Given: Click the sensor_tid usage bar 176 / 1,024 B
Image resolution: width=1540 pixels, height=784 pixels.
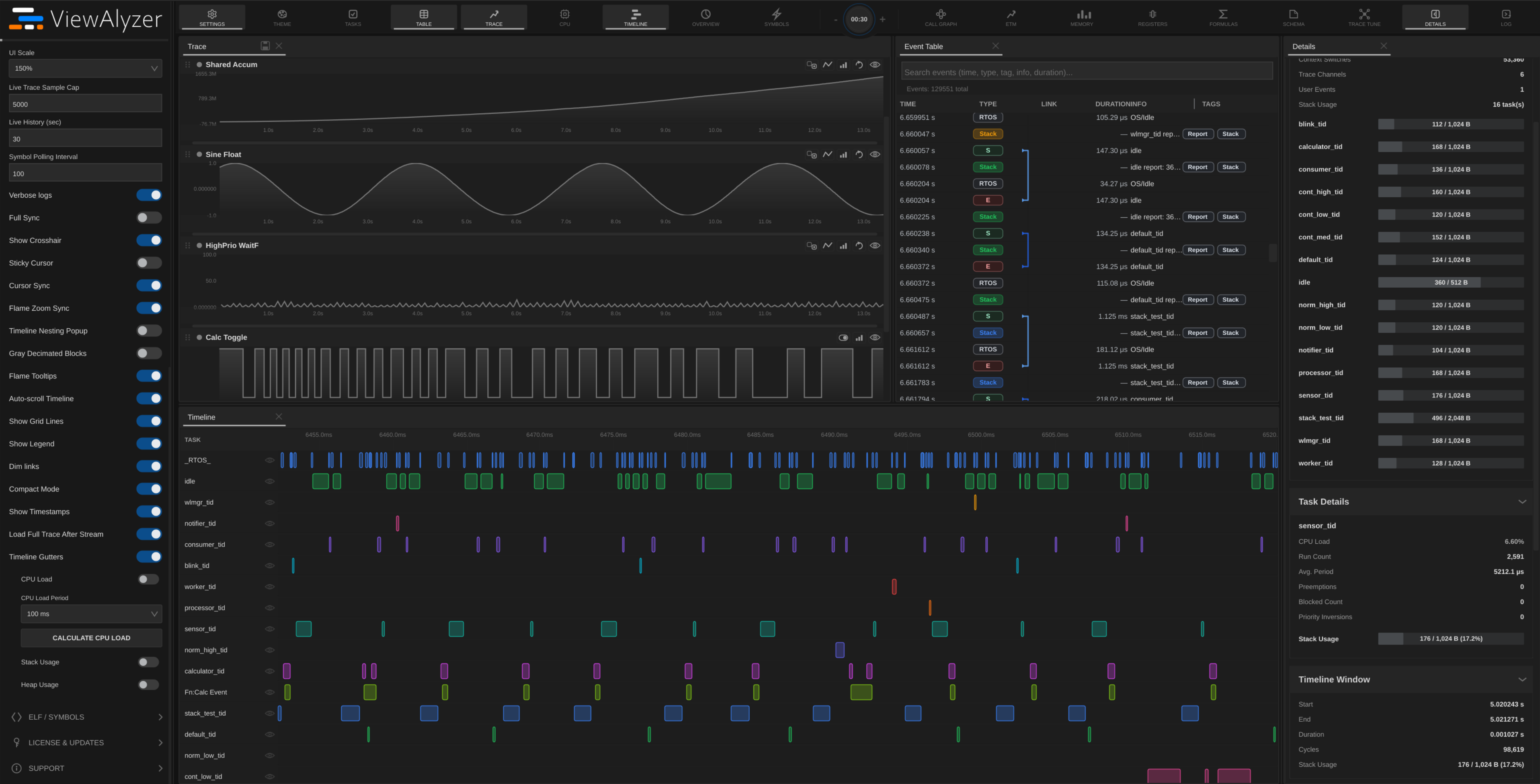Looking at the screenshot, I should 1451,395.
